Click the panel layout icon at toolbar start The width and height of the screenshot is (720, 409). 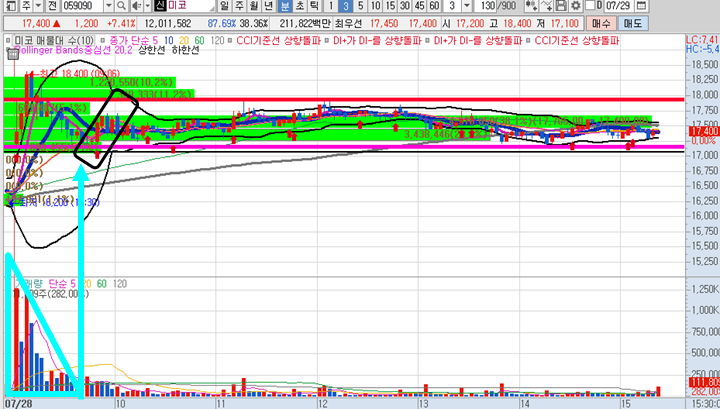(x=11, y=6)
